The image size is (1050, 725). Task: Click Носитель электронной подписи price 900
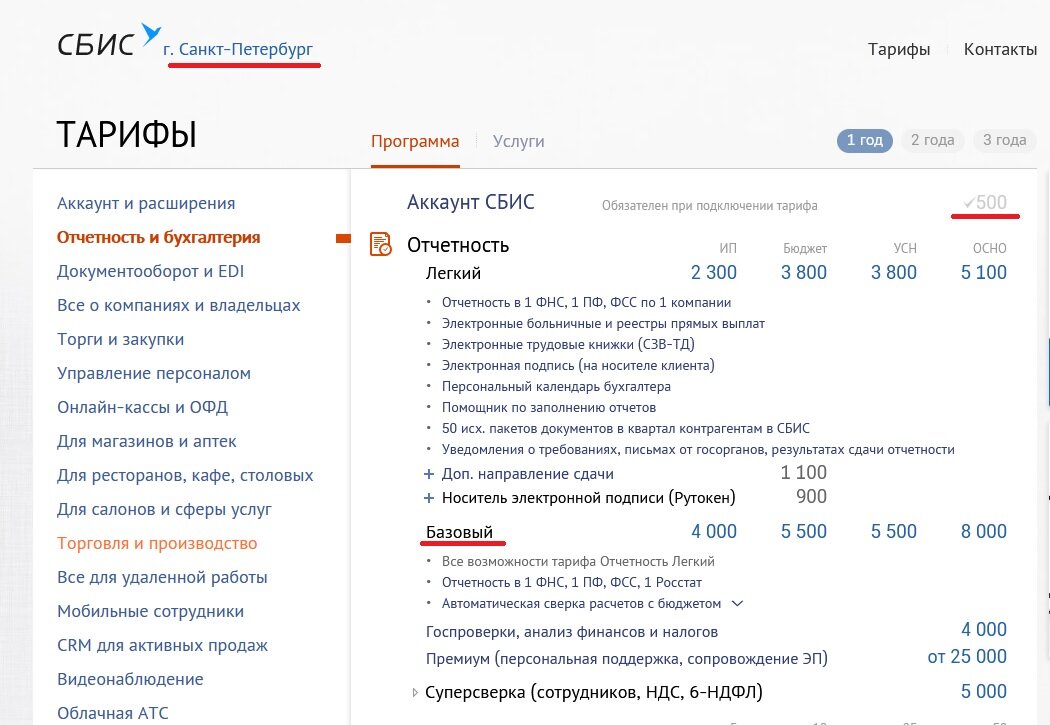(812, 497)
